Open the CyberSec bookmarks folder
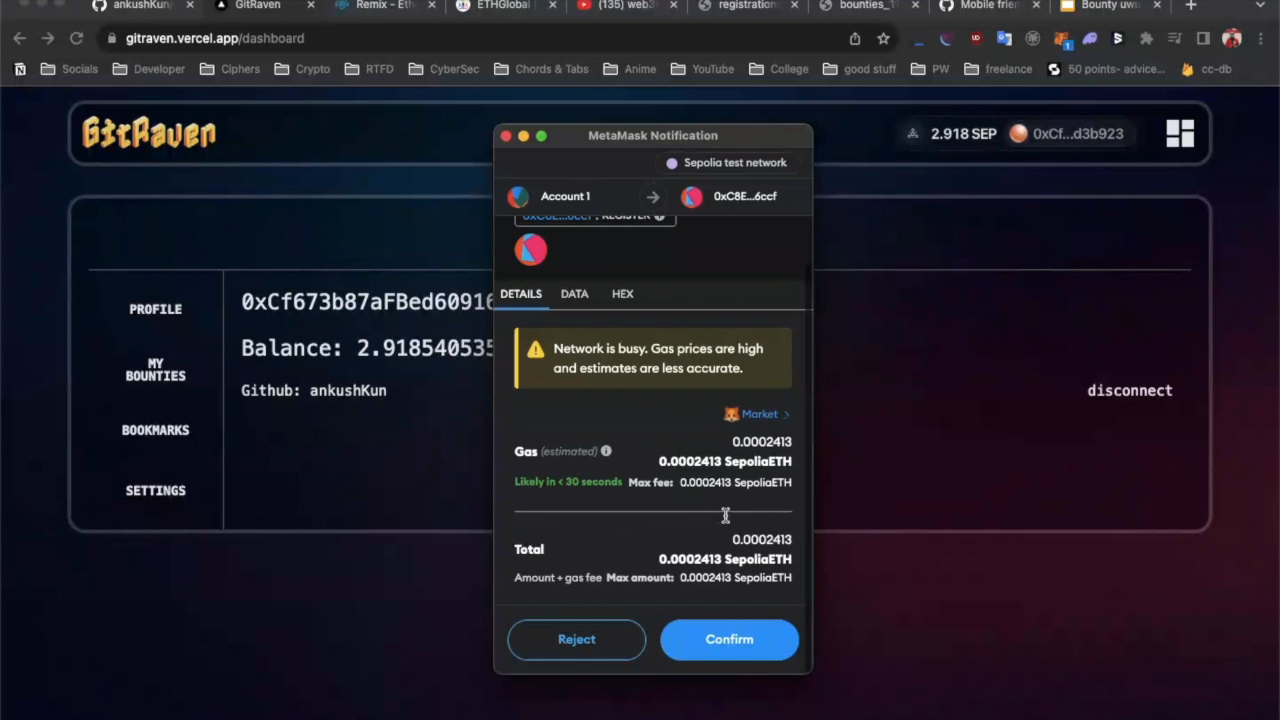 [444, 69]
